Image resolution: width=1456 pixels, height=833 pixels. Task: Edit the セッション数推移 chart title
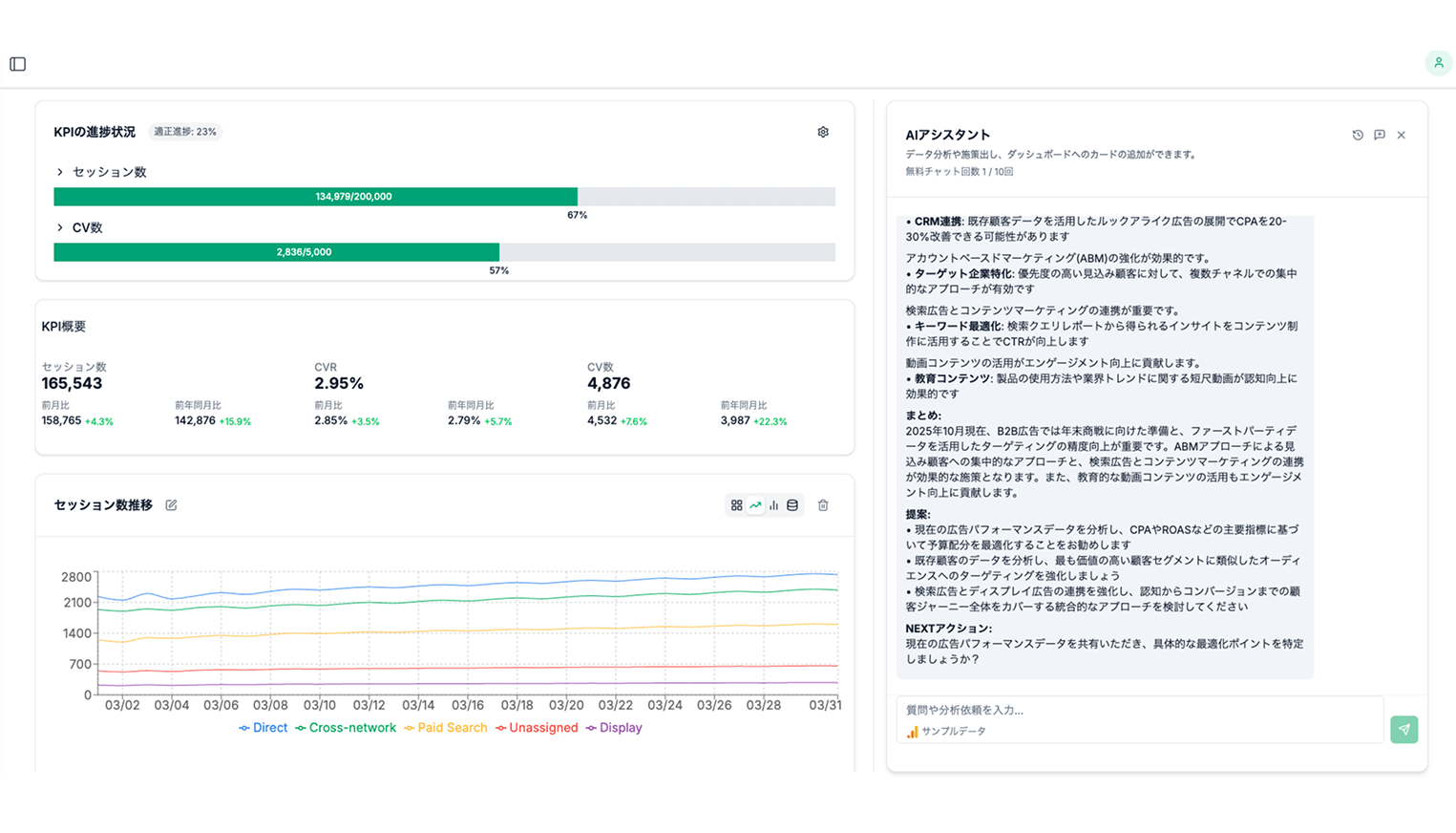pos(172,505)
